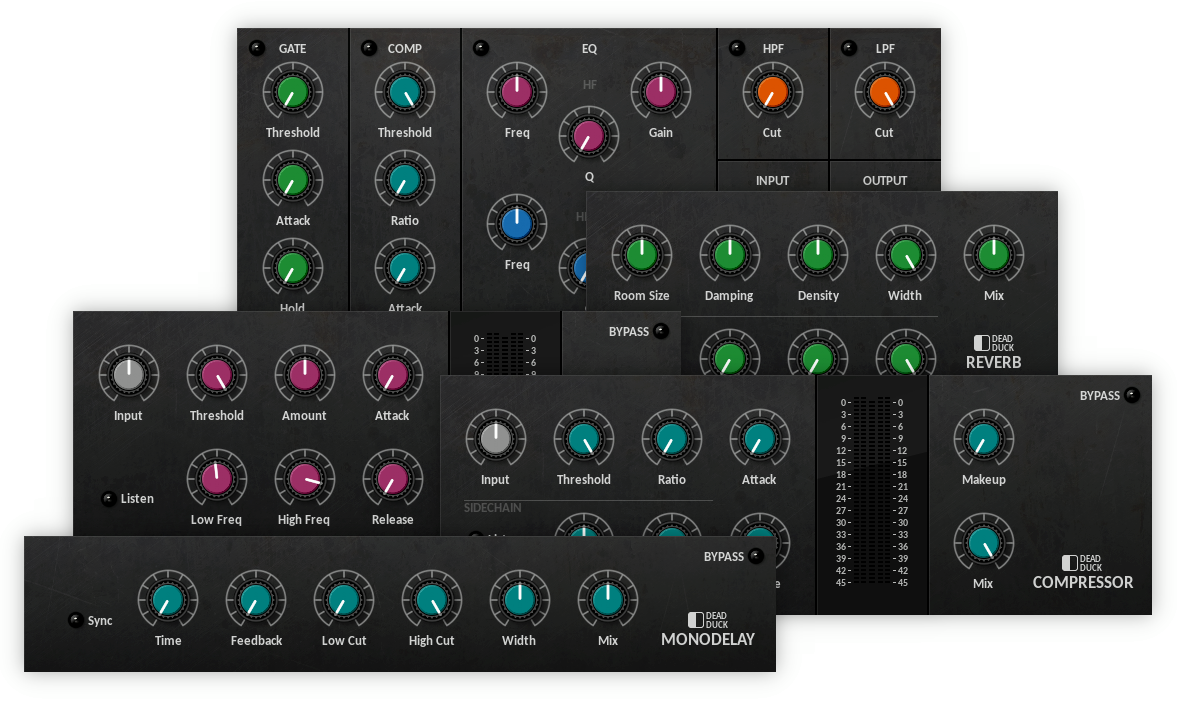Screen dimensions: 1177x701
Task: Click the Dead Duck logo in Monodelay plugin
Action: tap(708, 620)
